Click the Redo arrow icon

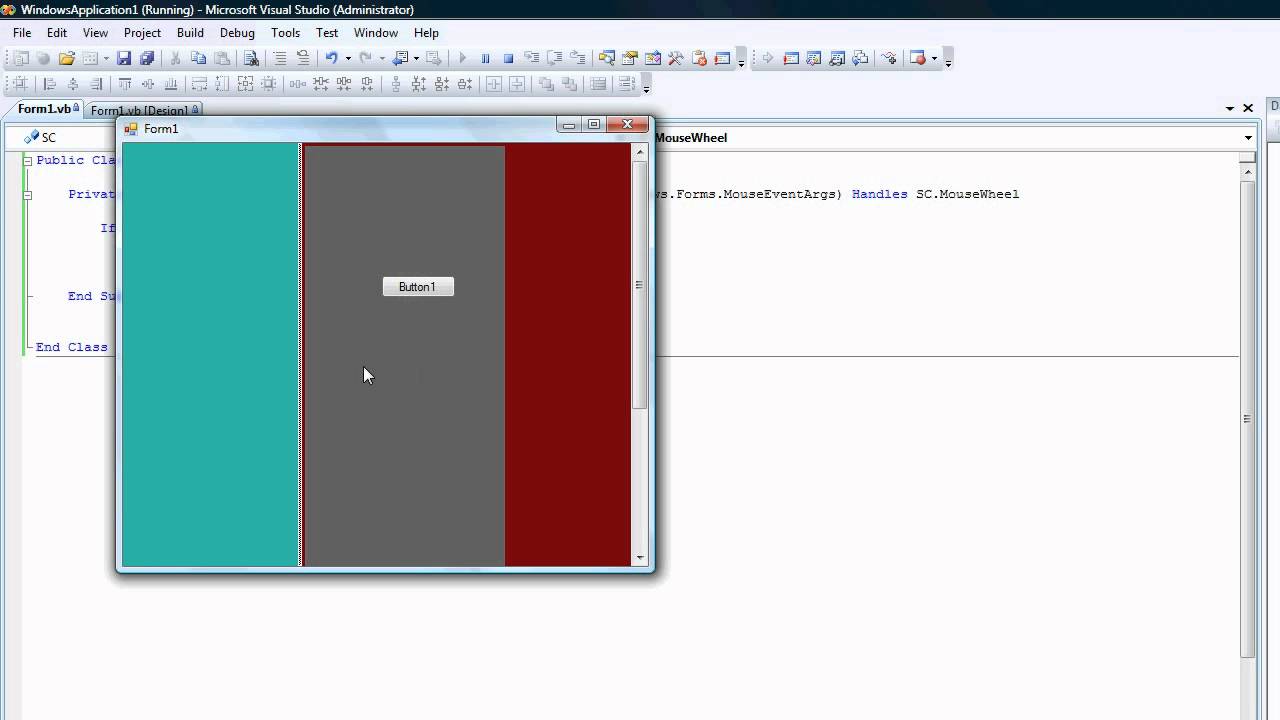click(365, 59)
